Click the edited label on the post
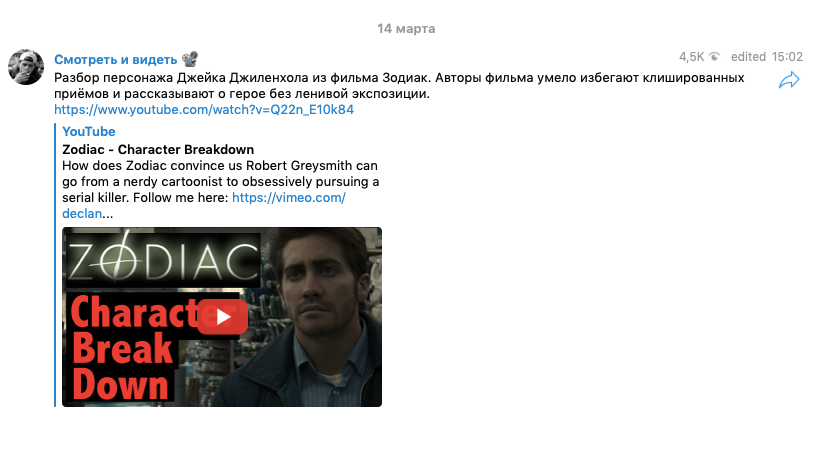Screen dimensions: 815x459 pyautogui.click(x=748, y=57)
